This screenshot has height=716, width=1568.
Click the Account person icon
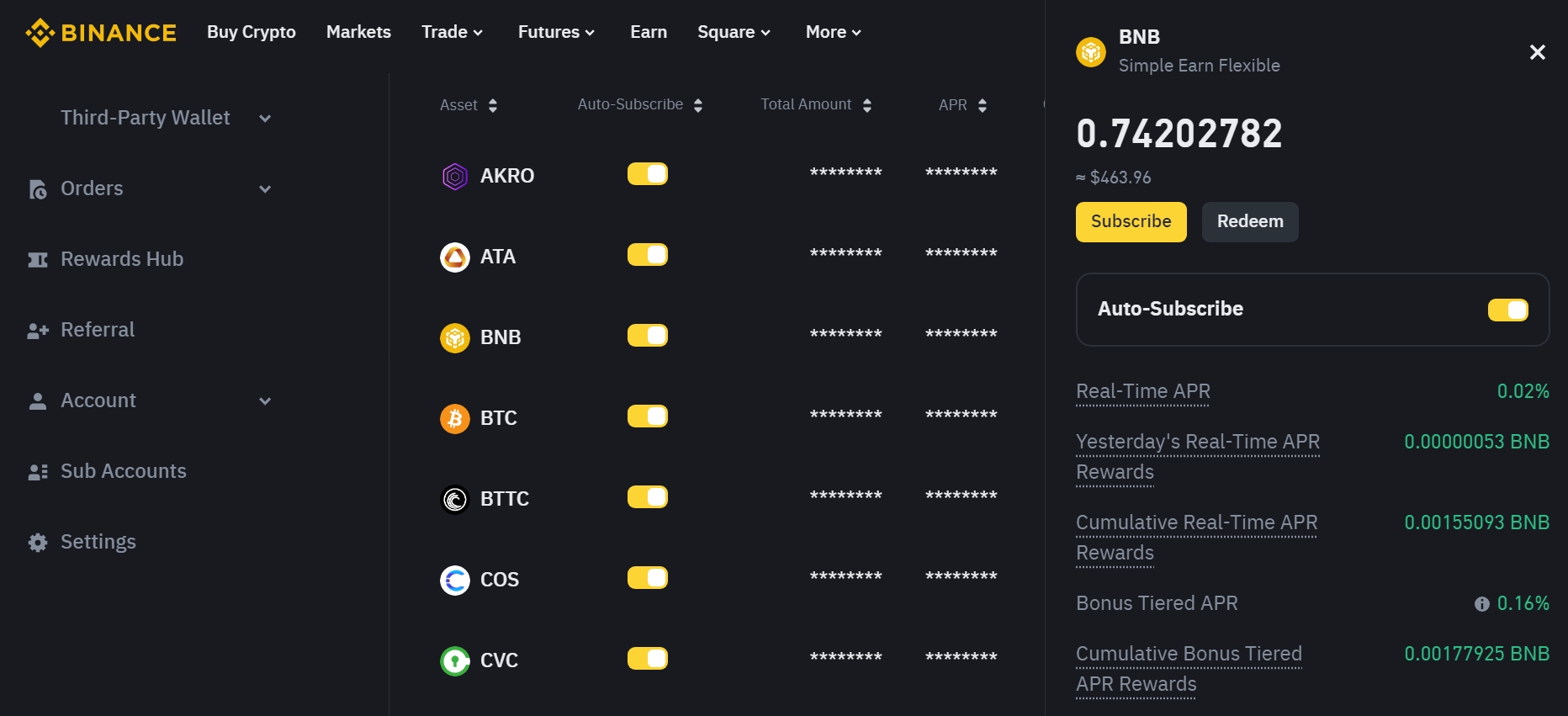coord(38,401)
